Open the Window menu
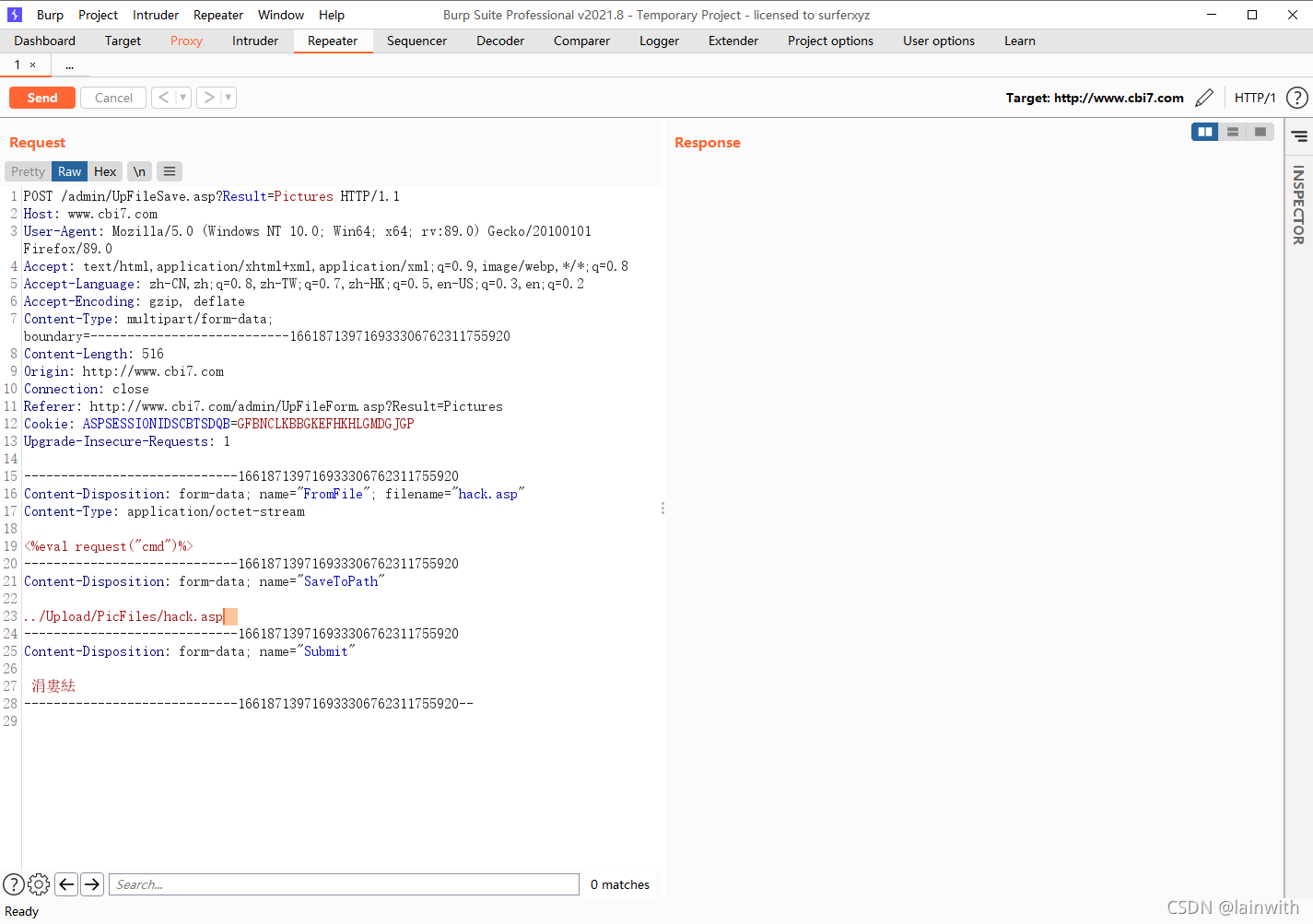 coord(281,15)
